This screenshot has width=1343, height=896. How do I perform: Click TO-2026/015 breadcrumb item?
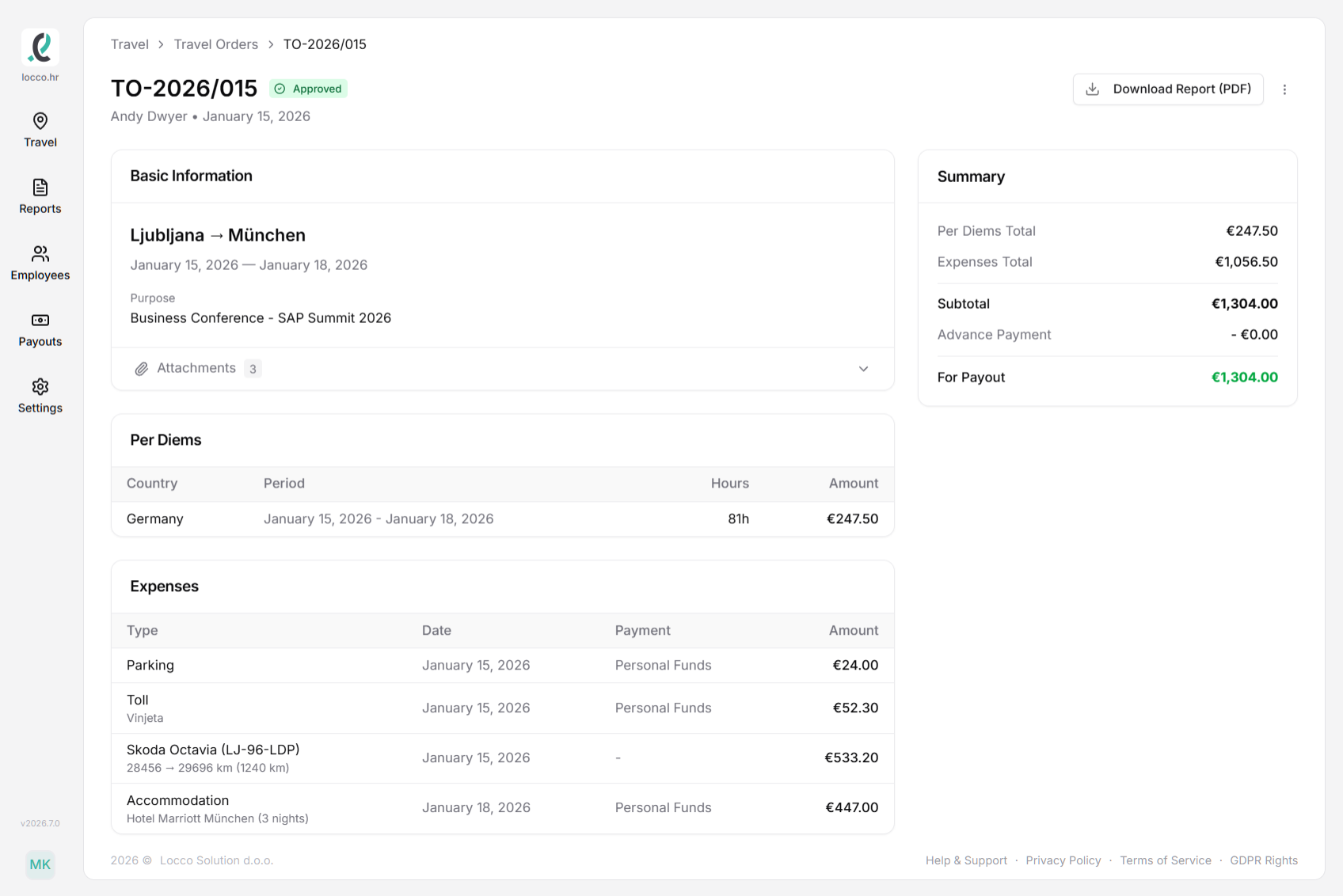pos(325,44)
